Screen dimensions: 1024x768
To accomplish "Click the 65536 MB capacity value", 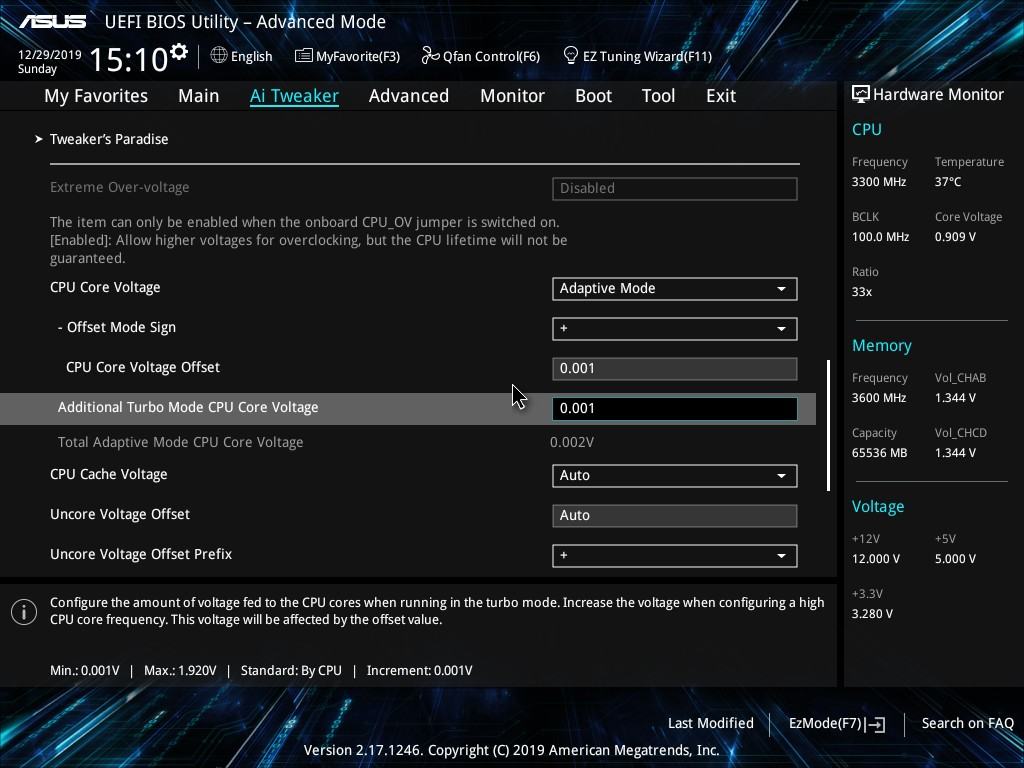I will [880, 453].
